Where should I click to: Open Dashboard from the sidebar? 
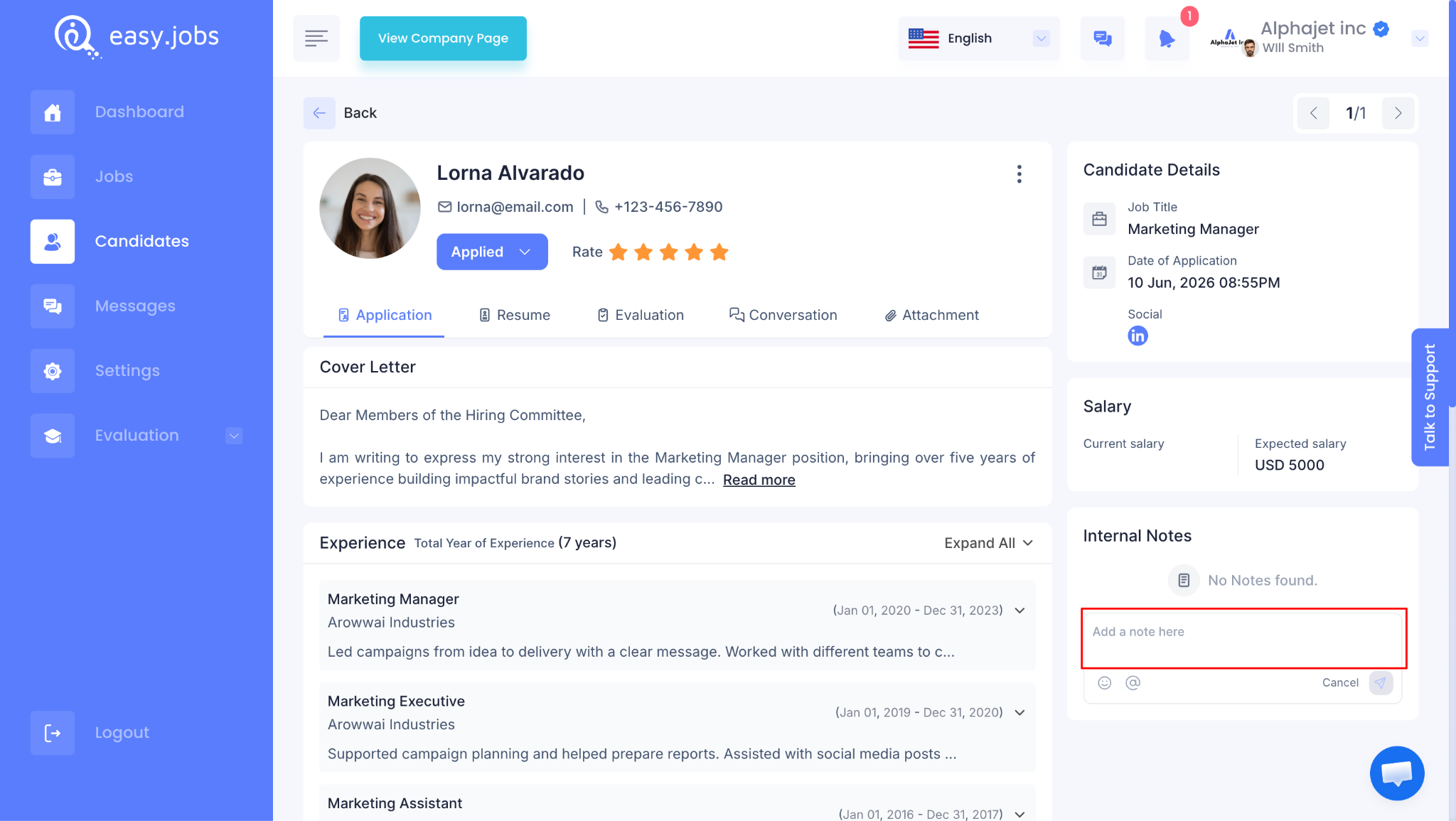(x=139, y=112)
